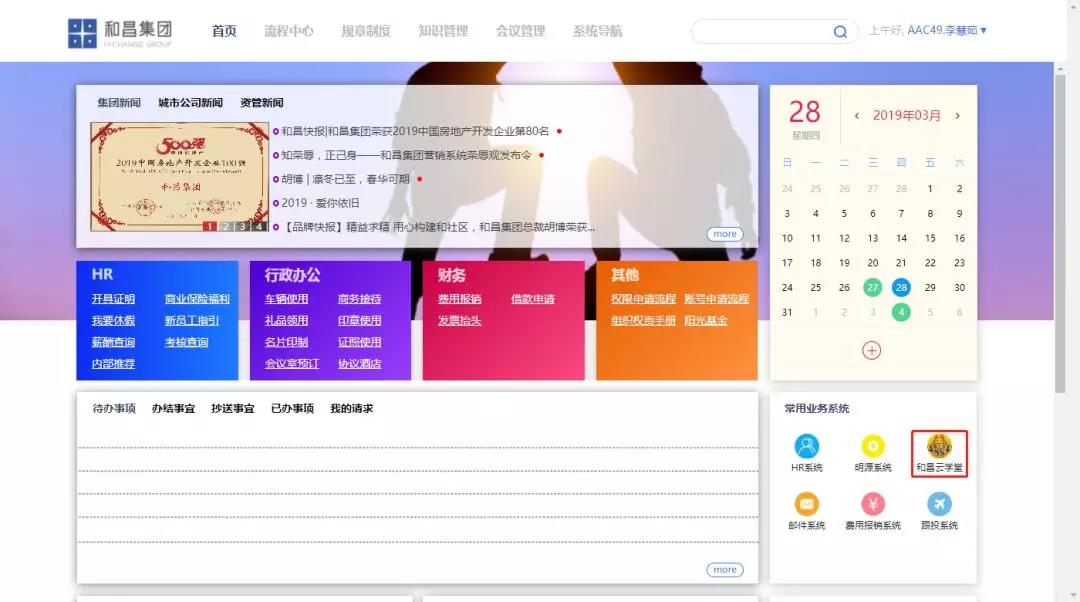This screenshot has height=602, width=1080.
Task: Go to the next month in calendar
Action: click(x=957, y=116)
